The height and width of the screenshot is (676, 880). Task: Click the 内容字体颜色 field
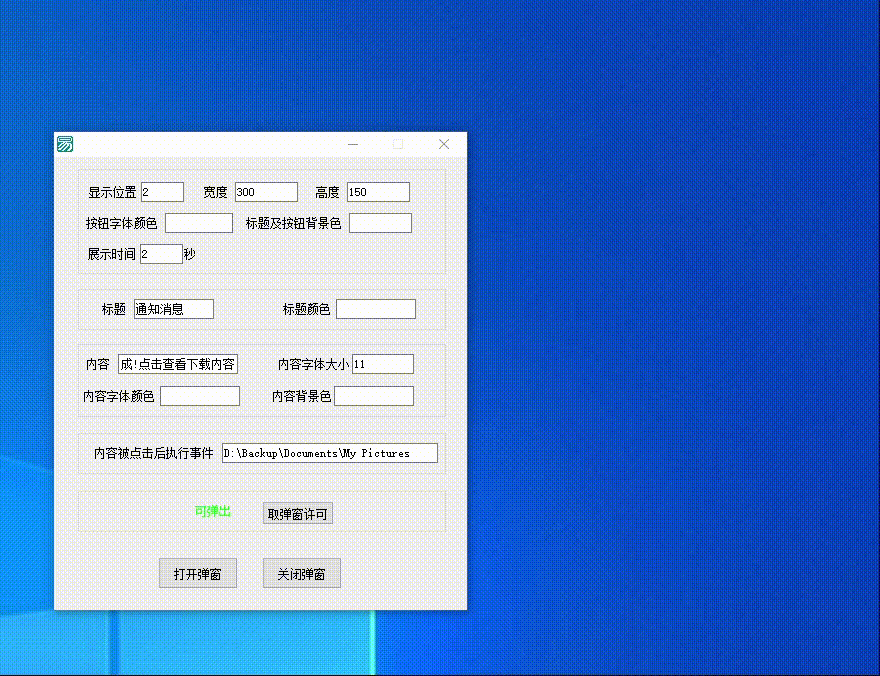[200, 396]
